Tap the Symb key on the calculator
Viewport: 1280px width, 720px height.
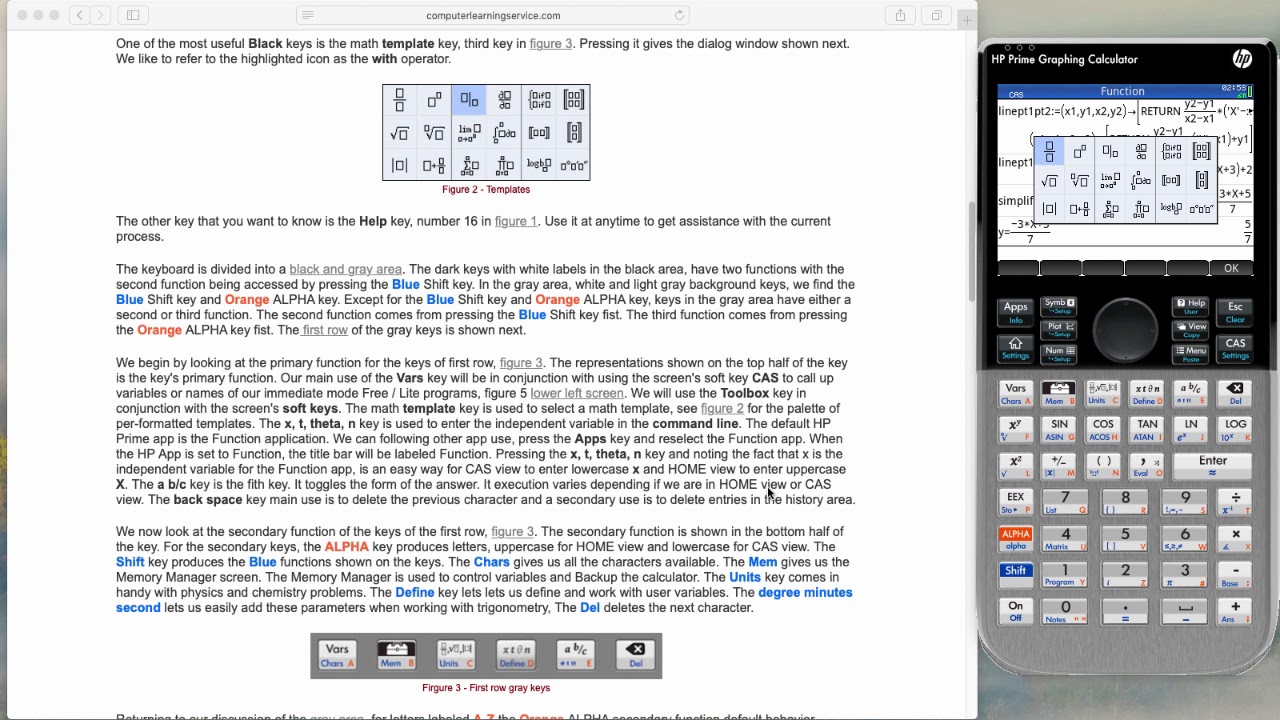(1059, 307)
